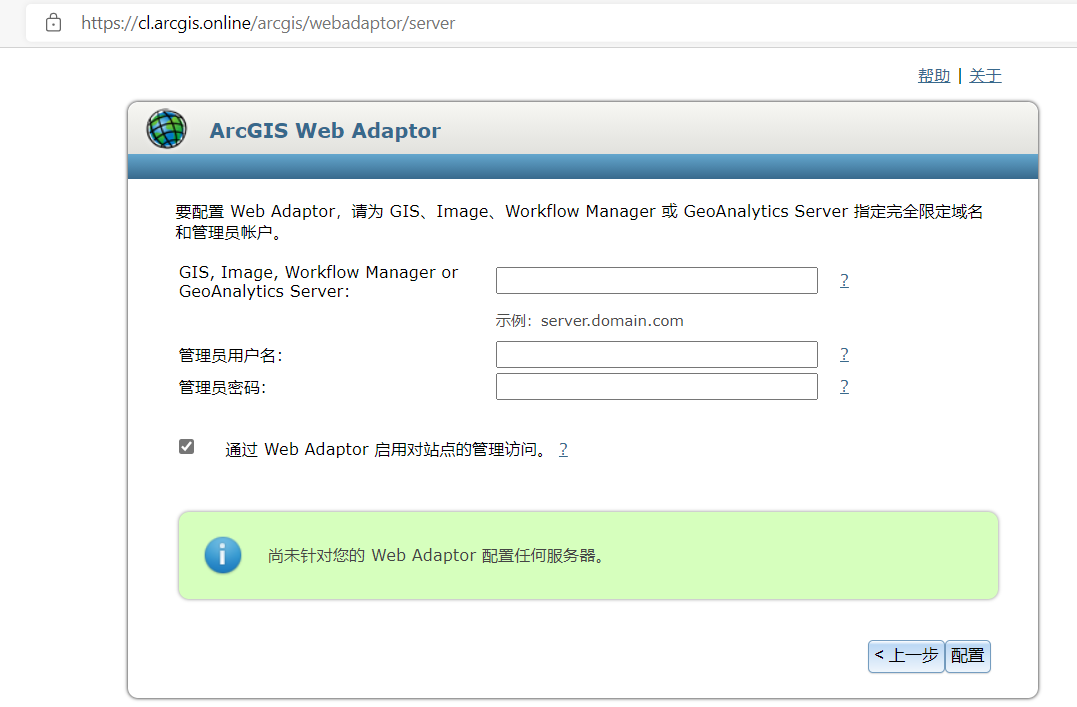
Task: Click the blue info icon in the banner
Action: click(x=222, y=555)
